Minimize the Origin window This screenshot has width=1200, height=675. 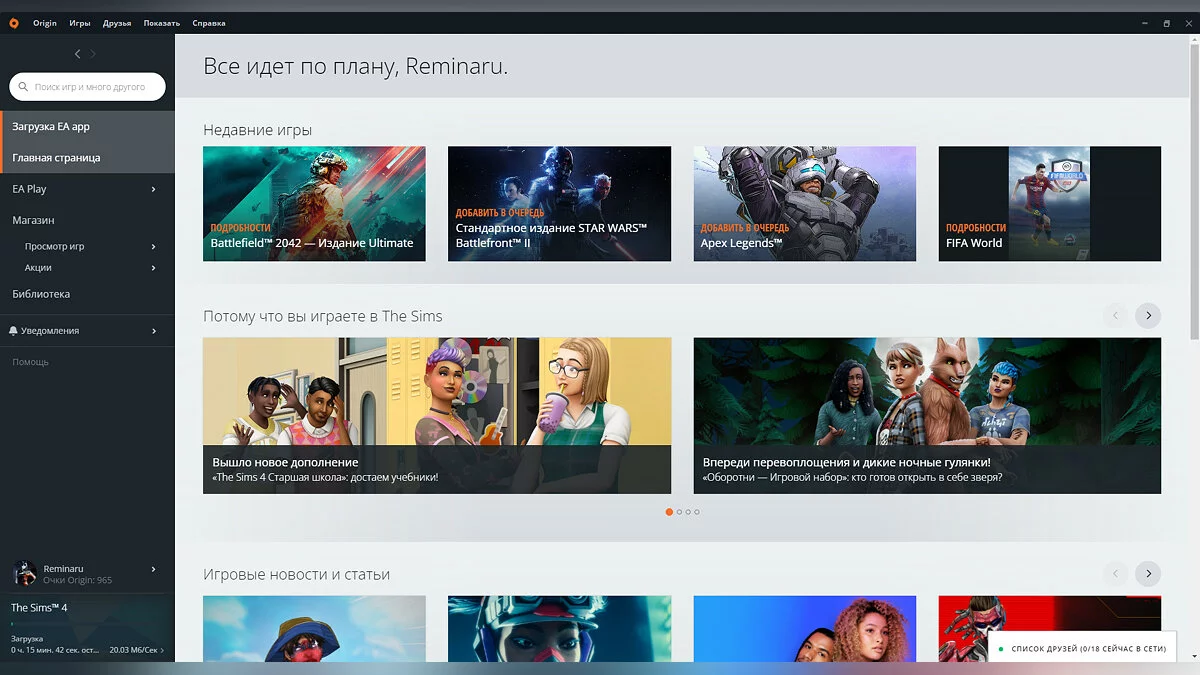pyautogui.click(x=1146, y=23)
